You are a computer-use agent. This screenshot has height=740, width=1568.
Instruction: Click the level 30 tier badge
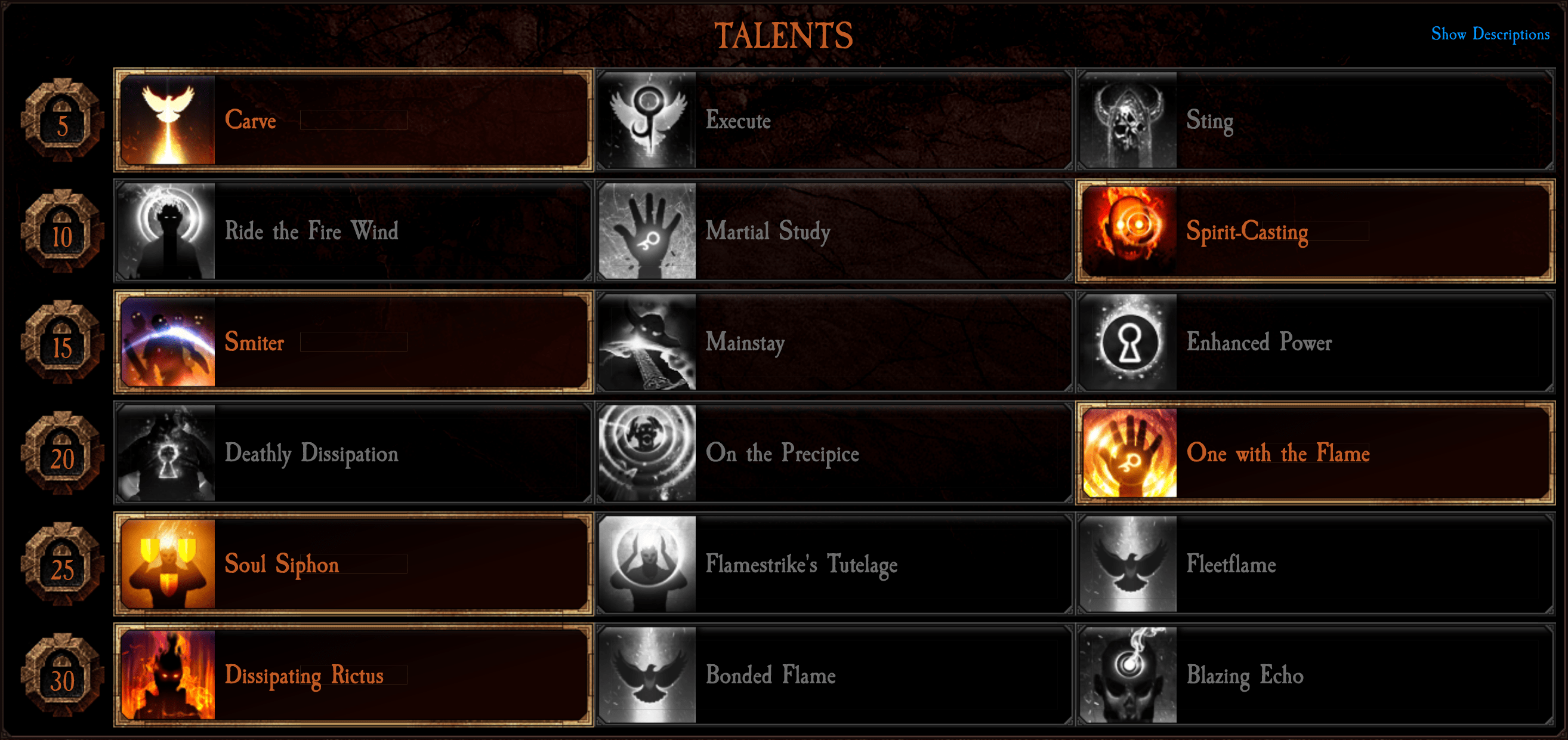pyautogui.click(x=62, y=675)
